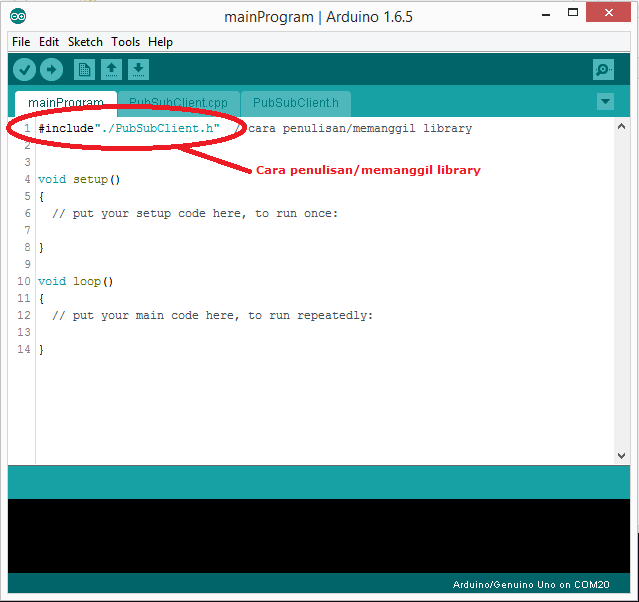Verify the sketch with the checkmark button

pos(24,70)
